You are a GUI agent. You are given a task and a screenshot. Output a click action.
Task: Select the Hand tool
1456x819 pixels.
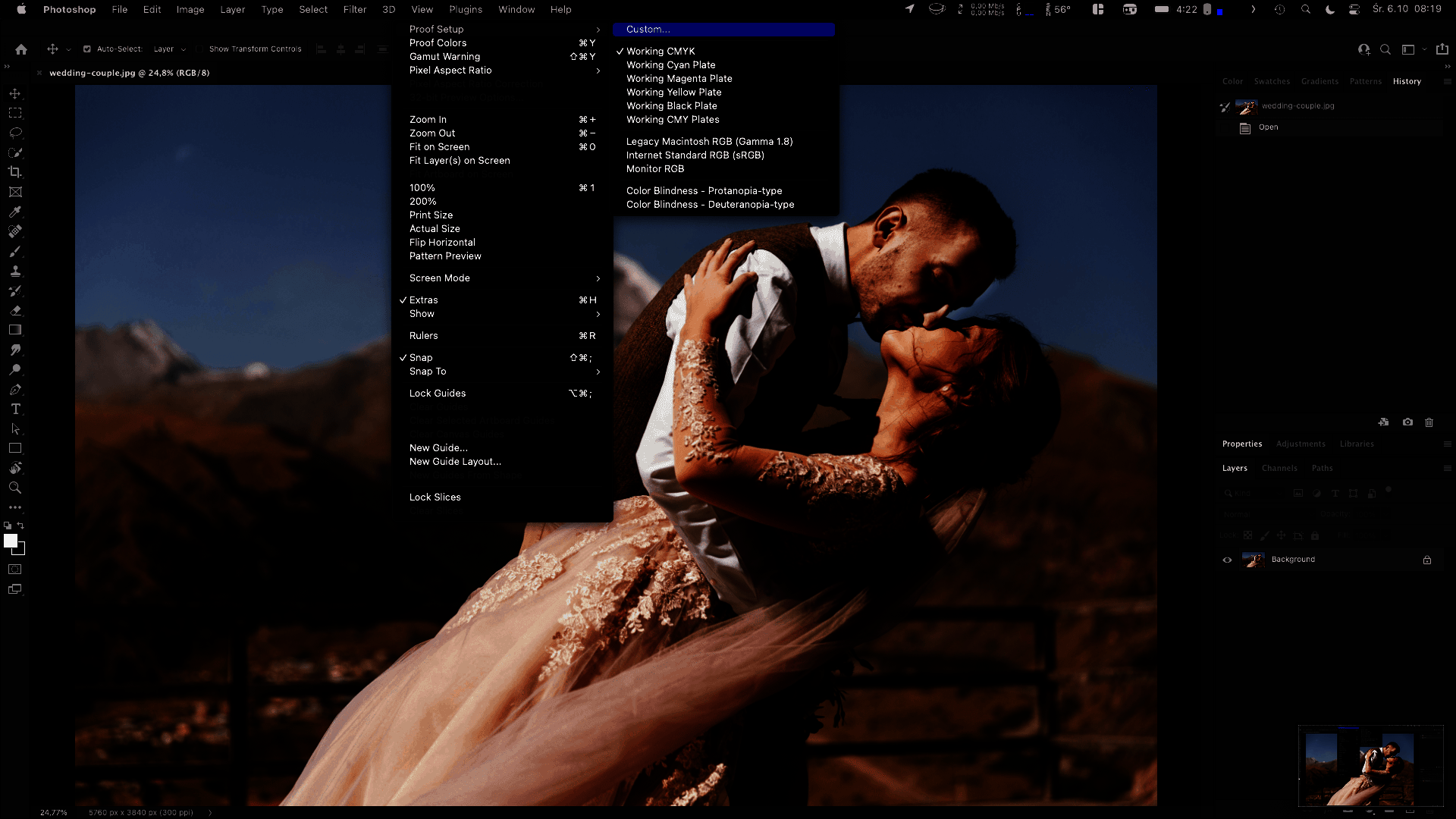click(15, 468)
